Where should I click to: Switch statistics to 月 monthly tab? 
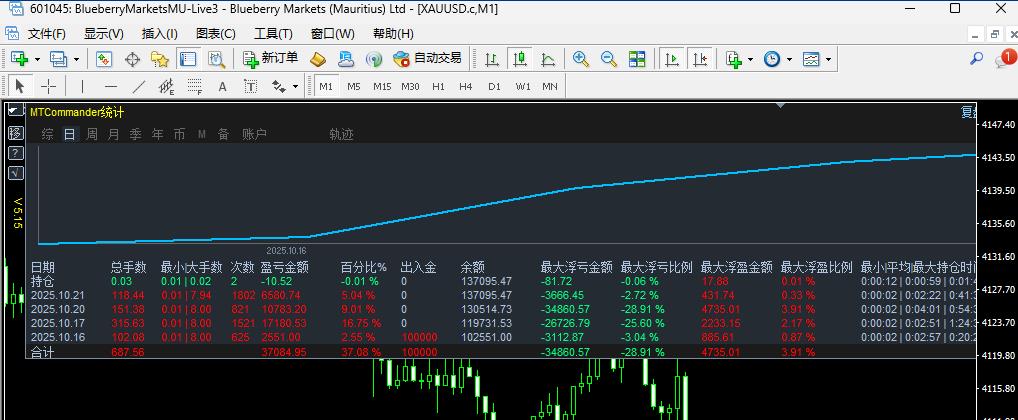pos(114,134)
